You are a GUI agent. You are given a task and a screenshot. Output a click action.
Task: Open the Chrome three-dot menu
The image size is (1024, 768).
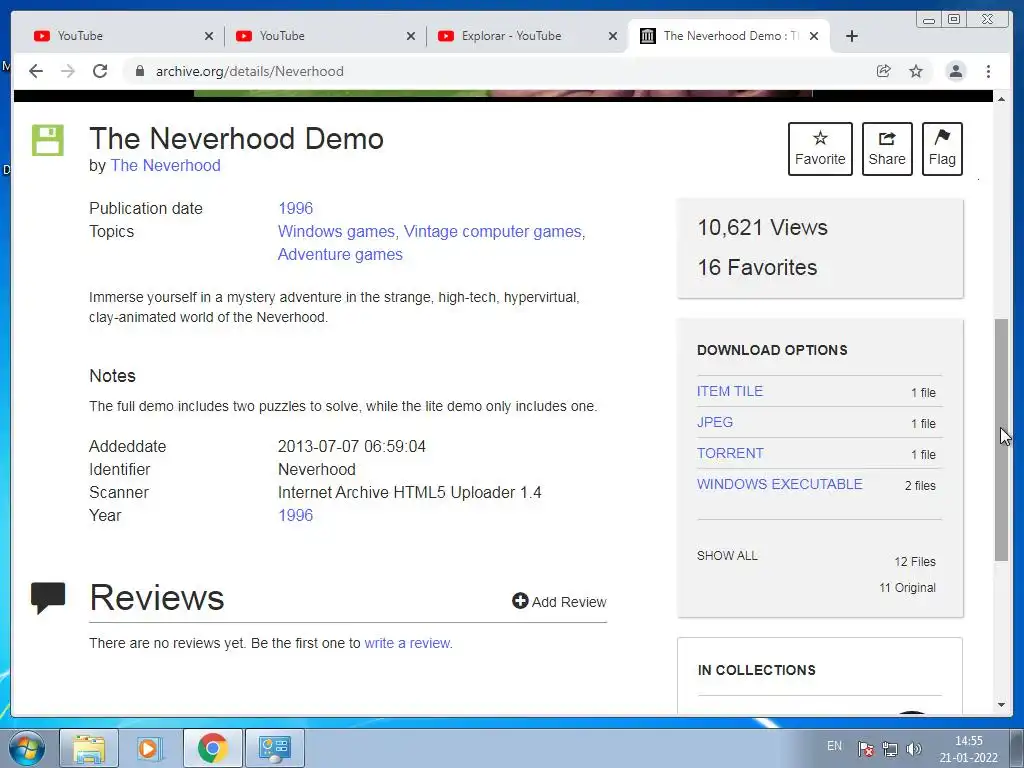tap(989, 71)
